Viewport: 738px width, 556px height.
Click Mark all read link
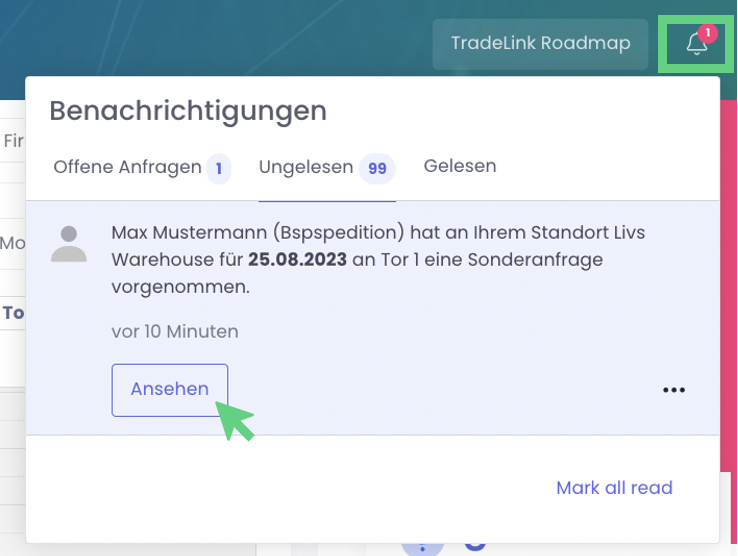tap(614, 488)
